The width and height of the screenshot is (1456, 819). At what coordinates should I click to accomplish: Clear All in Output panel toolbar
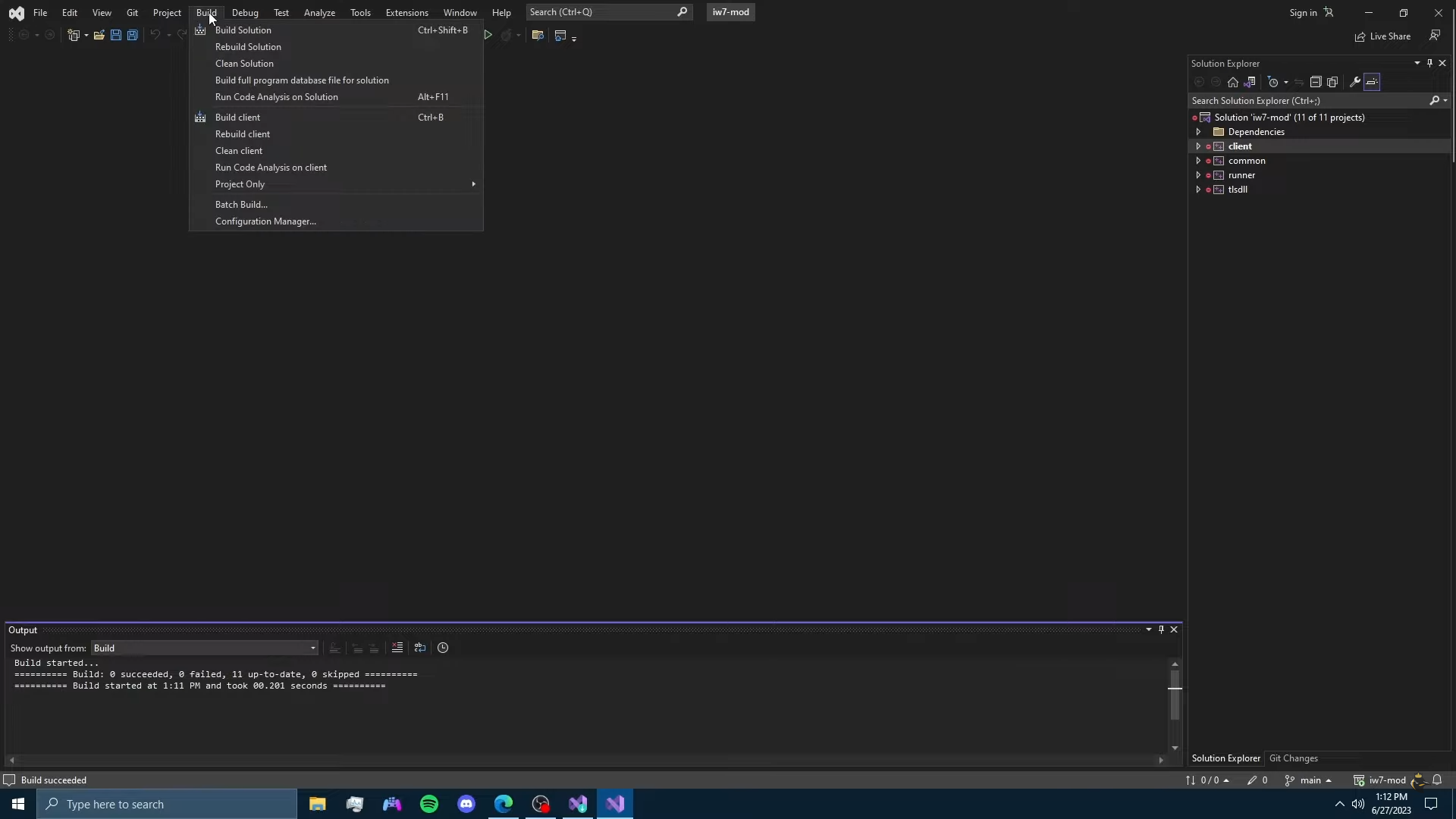[397, 648]
